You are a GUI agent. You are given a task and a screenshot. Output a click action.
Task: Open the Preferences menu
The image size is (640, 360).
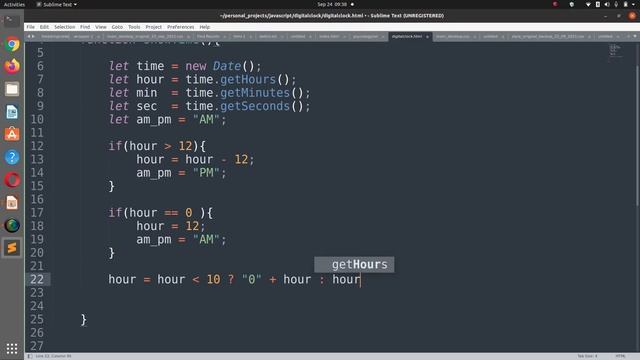tap(180, 27)
